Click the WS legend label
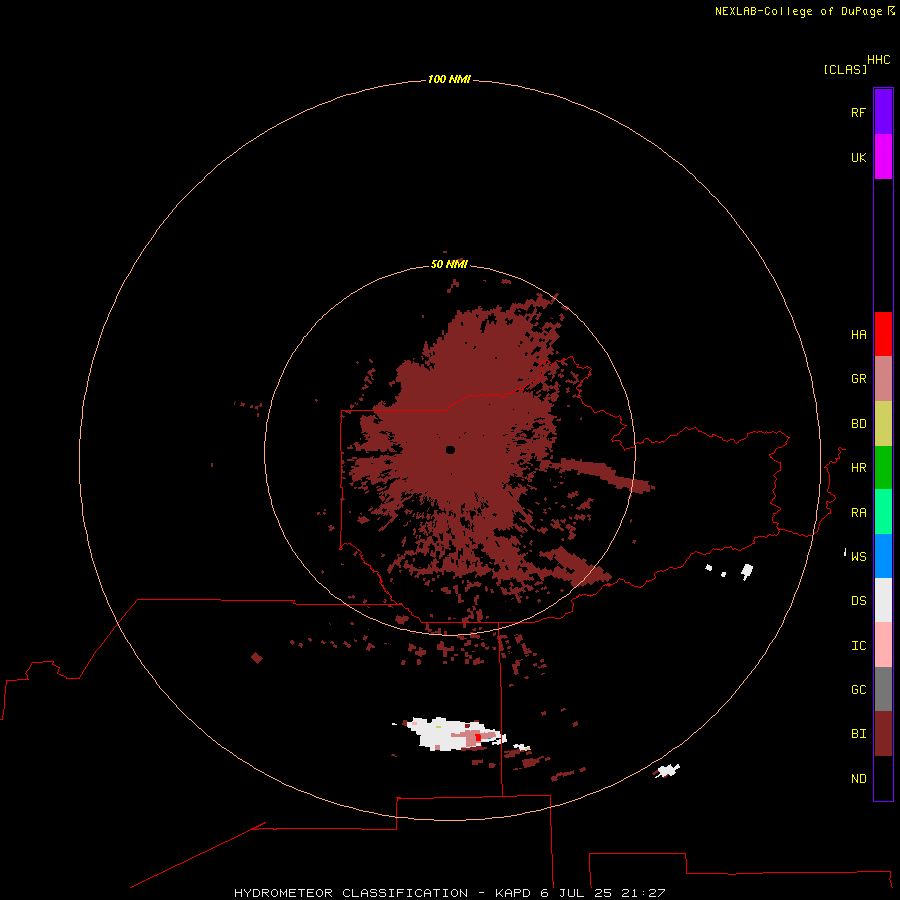900x900 pixels. [858, 556]
